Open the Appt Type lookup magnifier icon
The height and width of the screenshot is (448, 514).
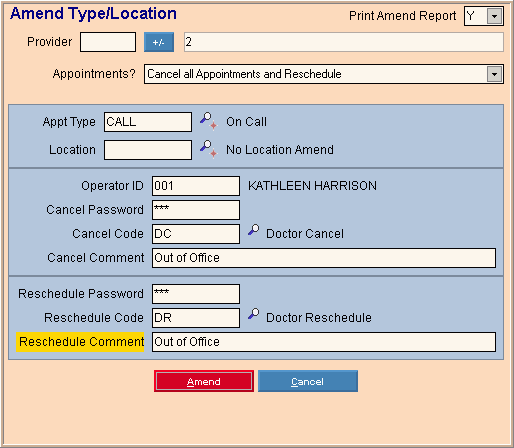point(208,121)
